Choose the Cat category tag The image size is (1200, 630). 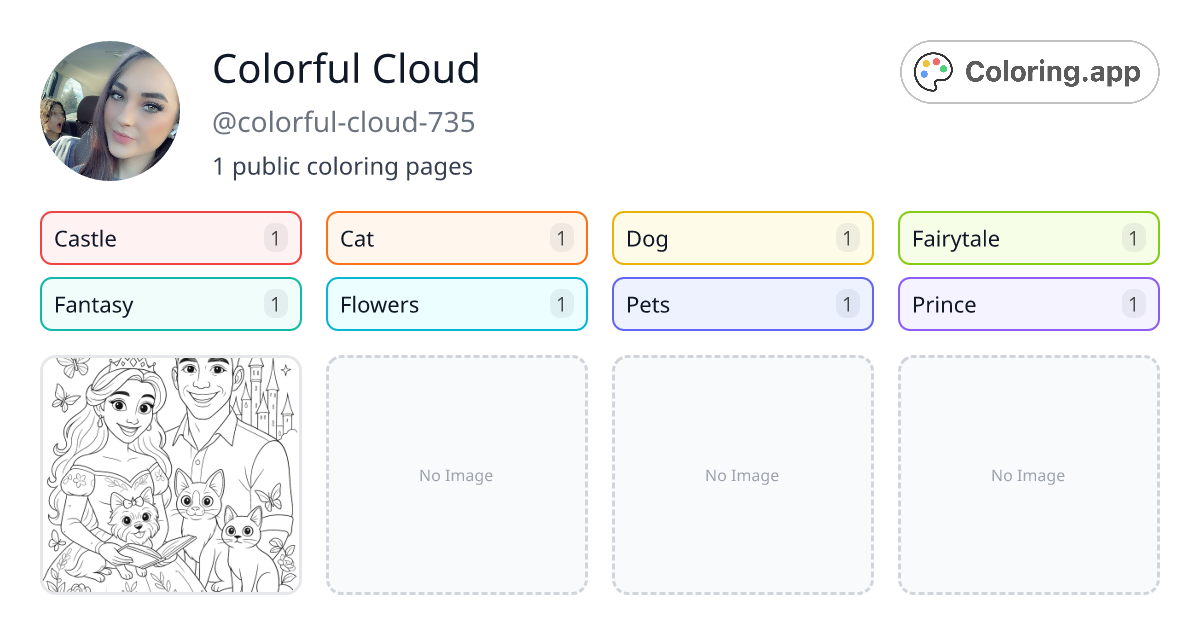(456, 238)
